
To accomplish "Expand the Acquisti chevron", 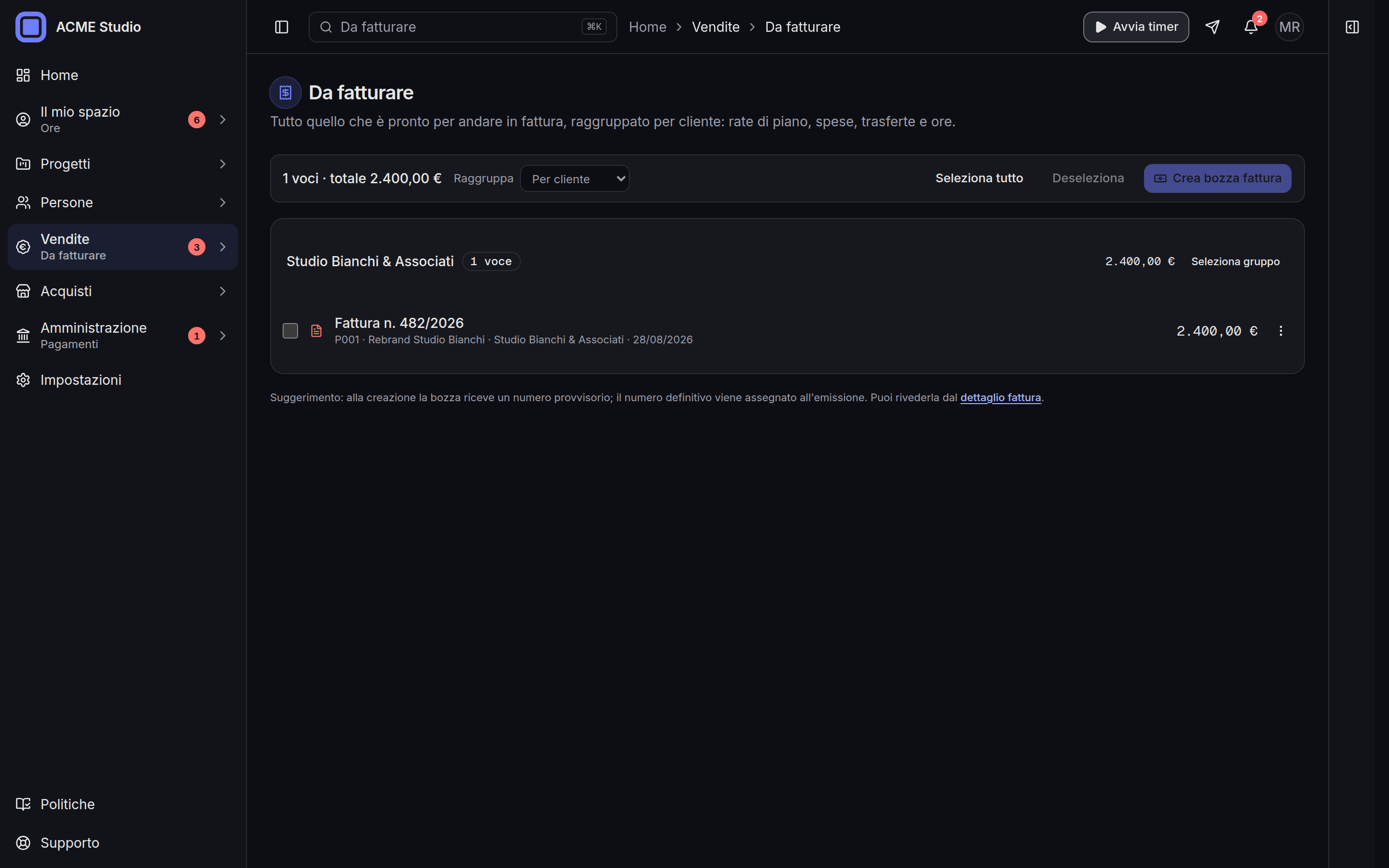I will (223, 291).
